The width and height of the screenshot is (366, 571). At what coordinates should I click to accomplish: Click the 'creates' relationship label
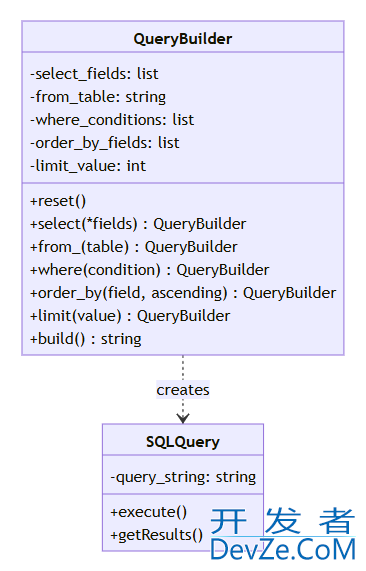tap(183, 390)
